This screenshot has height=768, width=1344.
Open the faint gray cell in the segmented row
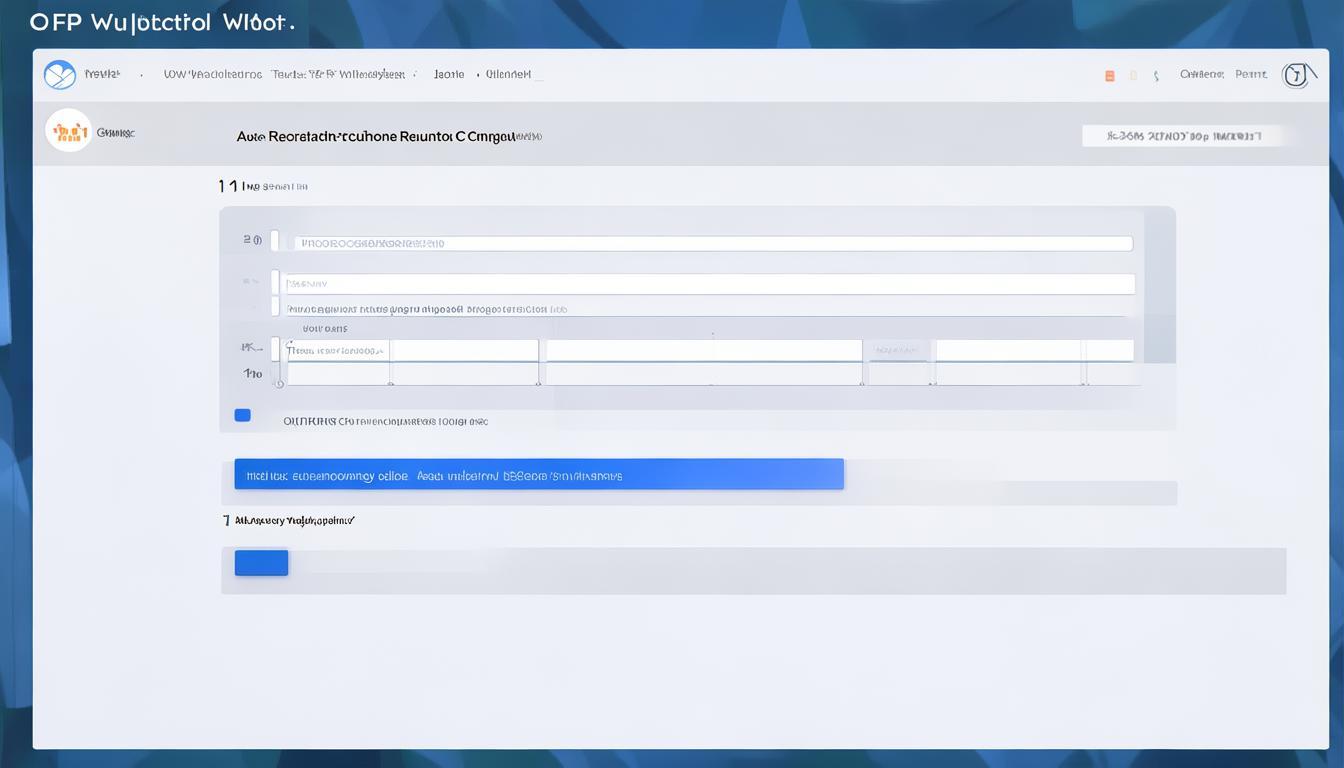897,350
